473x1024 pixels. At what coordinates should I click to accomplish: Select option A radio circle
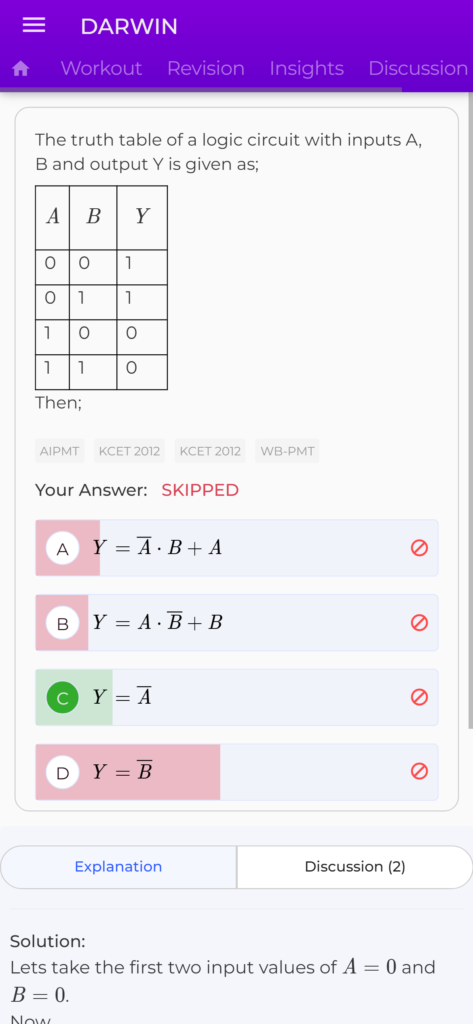[63, 549]
